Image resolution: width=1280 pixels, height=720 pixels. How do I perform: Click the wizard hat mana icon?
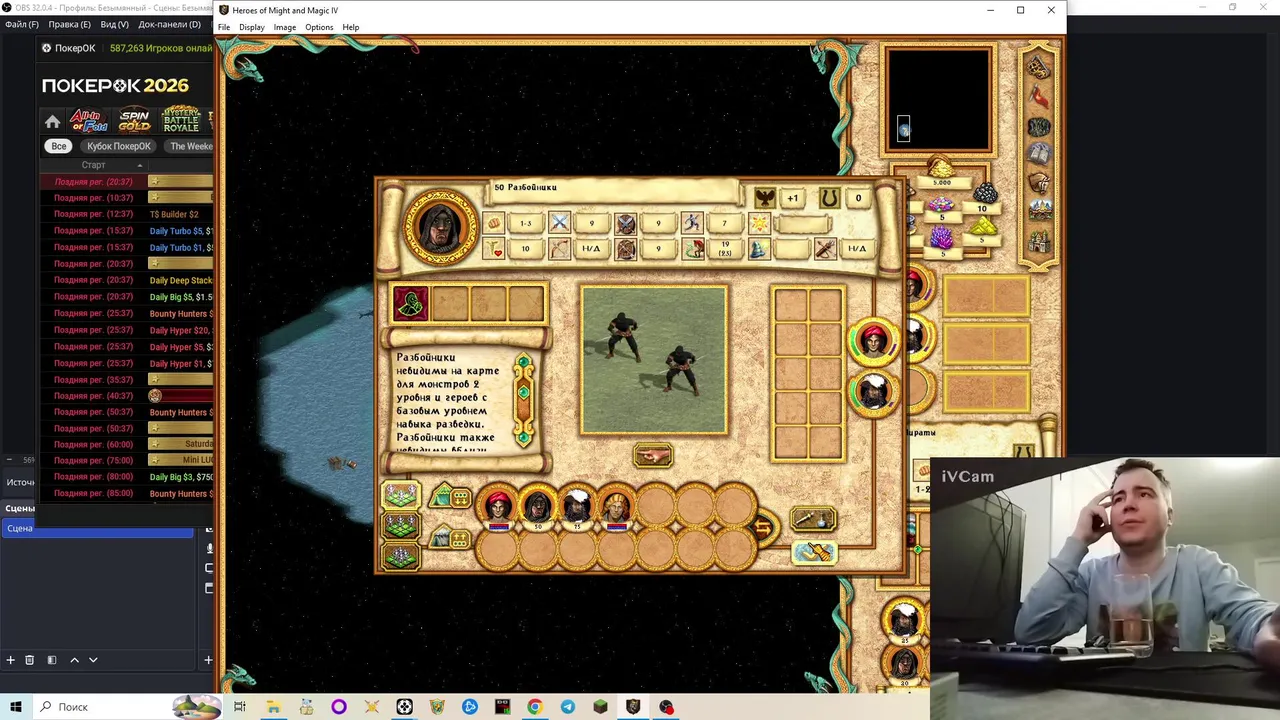pyautogui.click(x=758, y=248)
